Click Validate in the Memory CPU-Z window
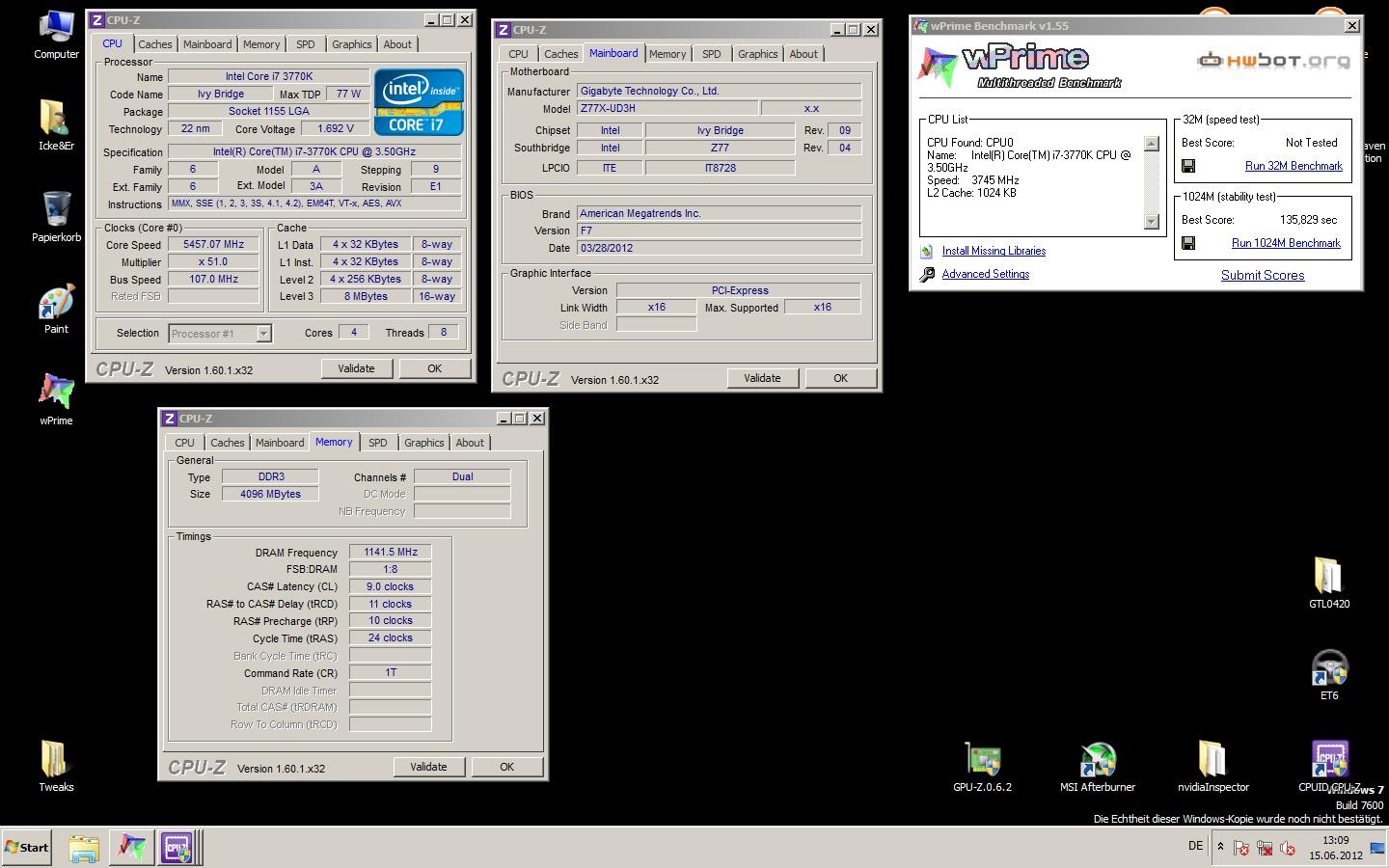 tap(428, 767)
